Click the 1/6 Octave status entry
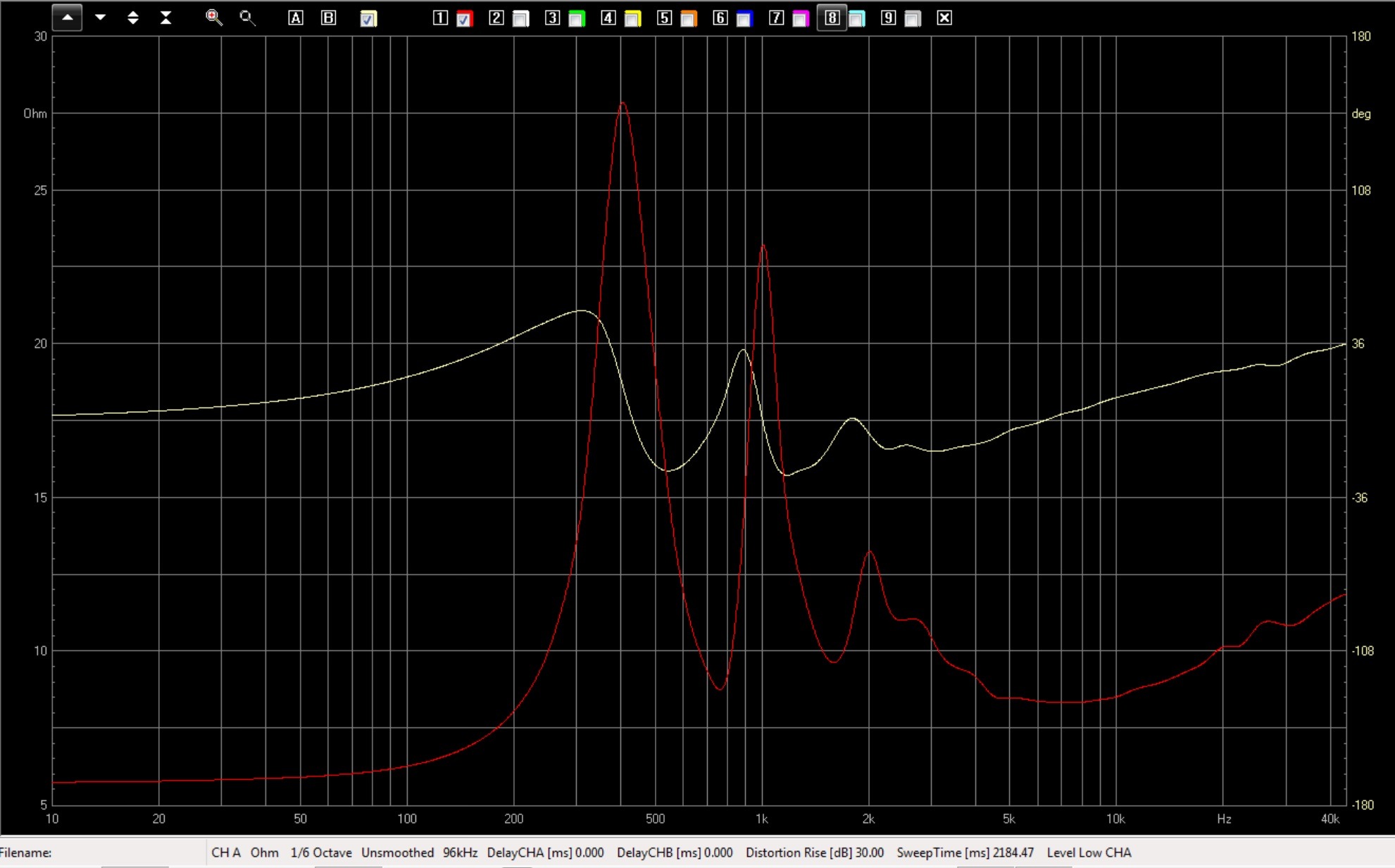The width and height of the screenshot is (1395, 868). click(x=321, y=853)
